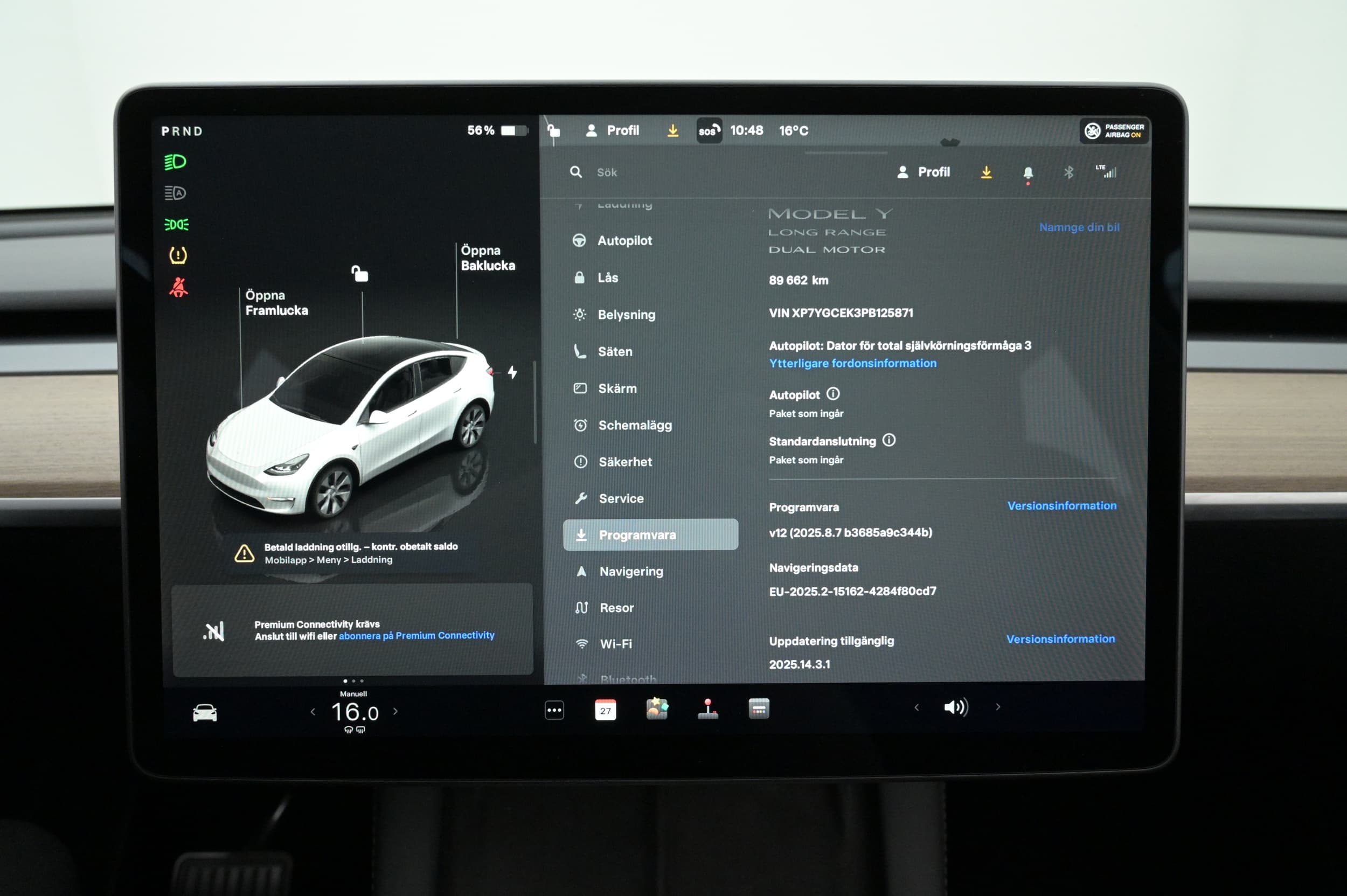Tap the 89 662 km odometer reading
Viewport: 1347px width, 896px height.
tap(799, 281)
